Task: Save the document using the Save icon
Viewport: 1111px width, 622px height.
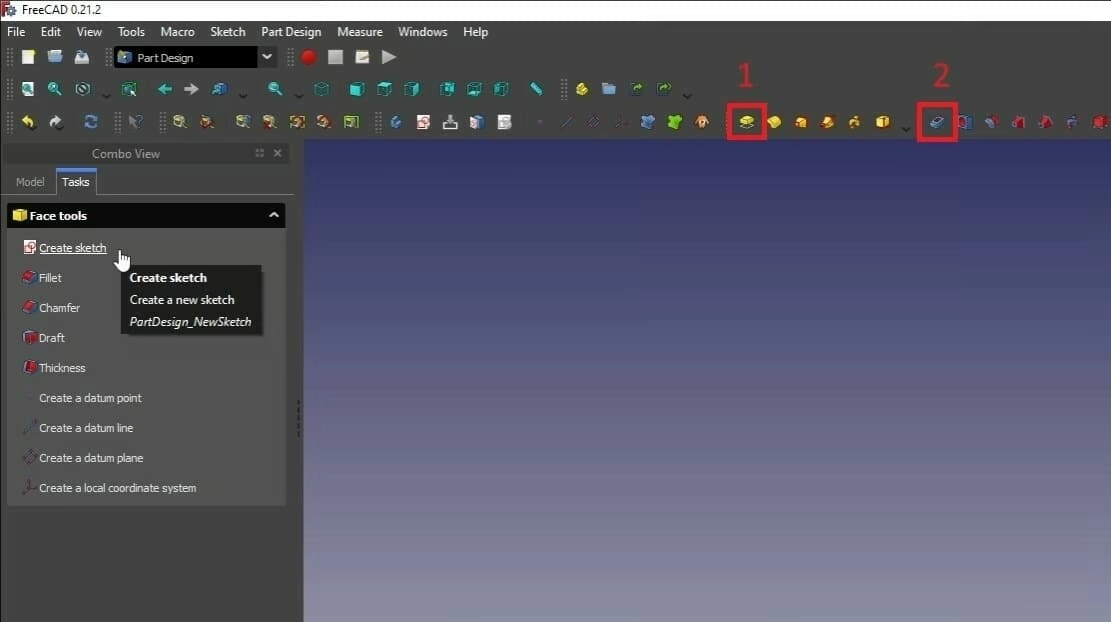Action: point(82,56)
